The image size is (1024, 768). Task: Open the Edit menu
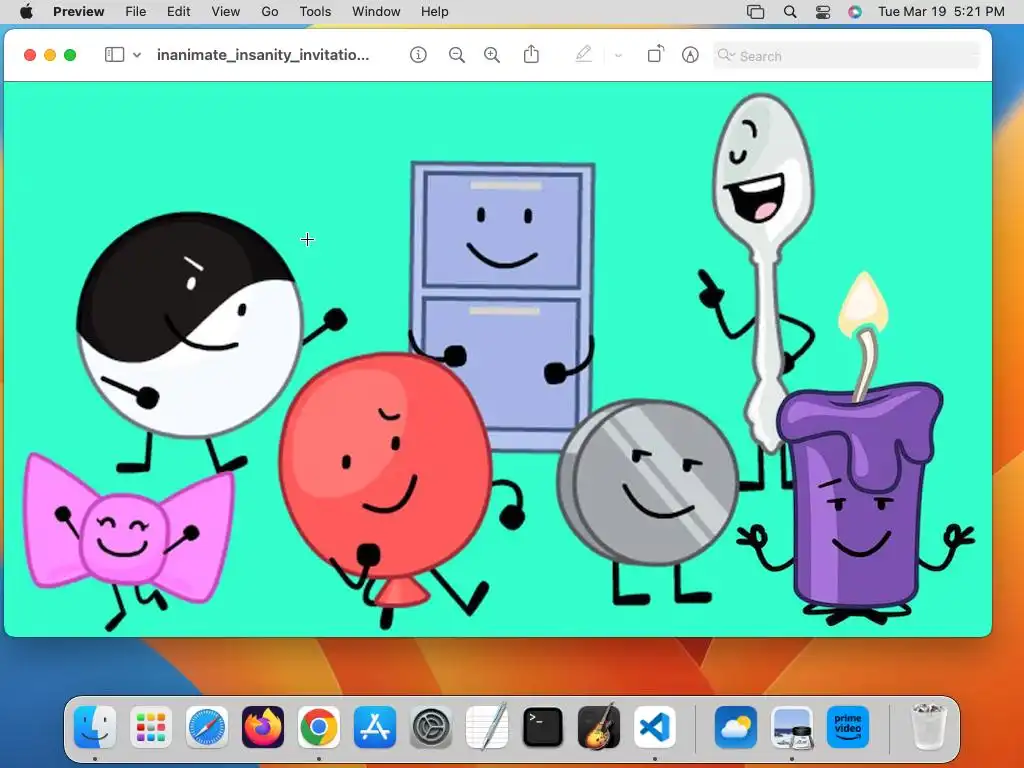(178, 12)
